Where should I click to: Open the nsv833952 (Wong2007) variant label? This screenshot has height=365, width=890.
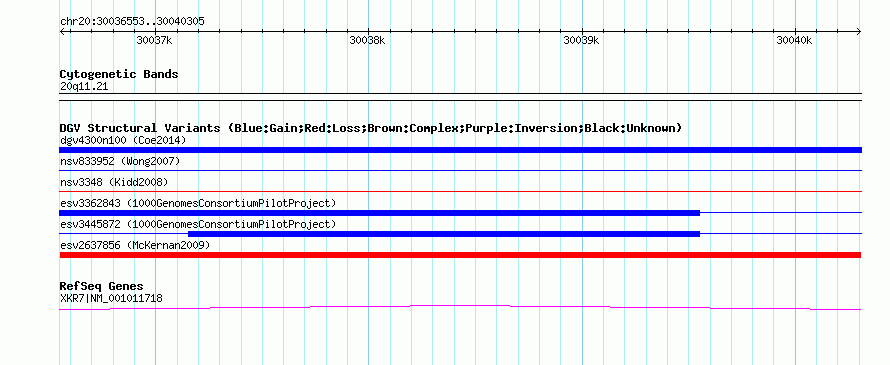120,162
